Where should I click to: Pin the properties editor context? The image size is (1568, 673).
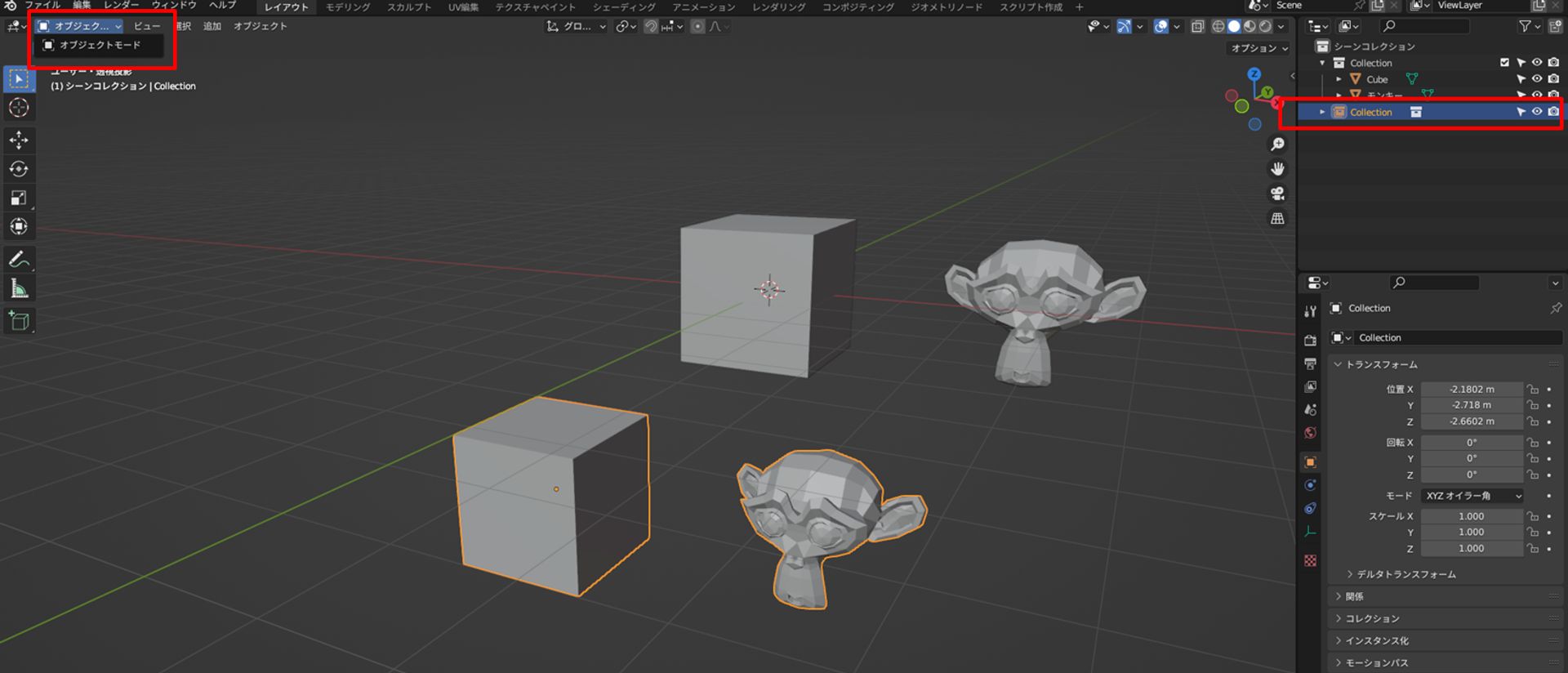[x=1556, y=308]
